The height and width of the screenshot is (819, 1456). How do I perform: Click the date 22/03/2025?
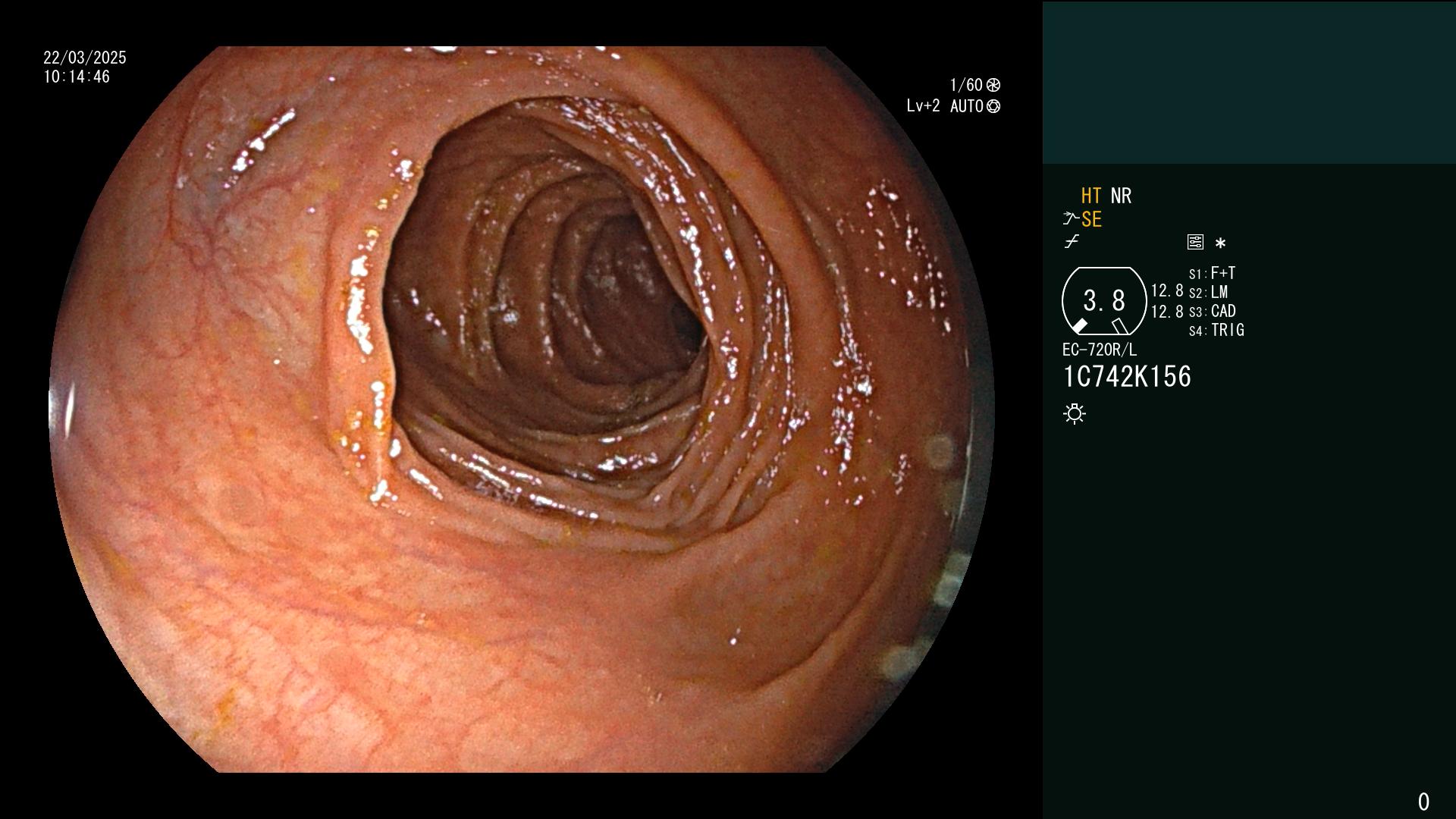click(85, 58)
